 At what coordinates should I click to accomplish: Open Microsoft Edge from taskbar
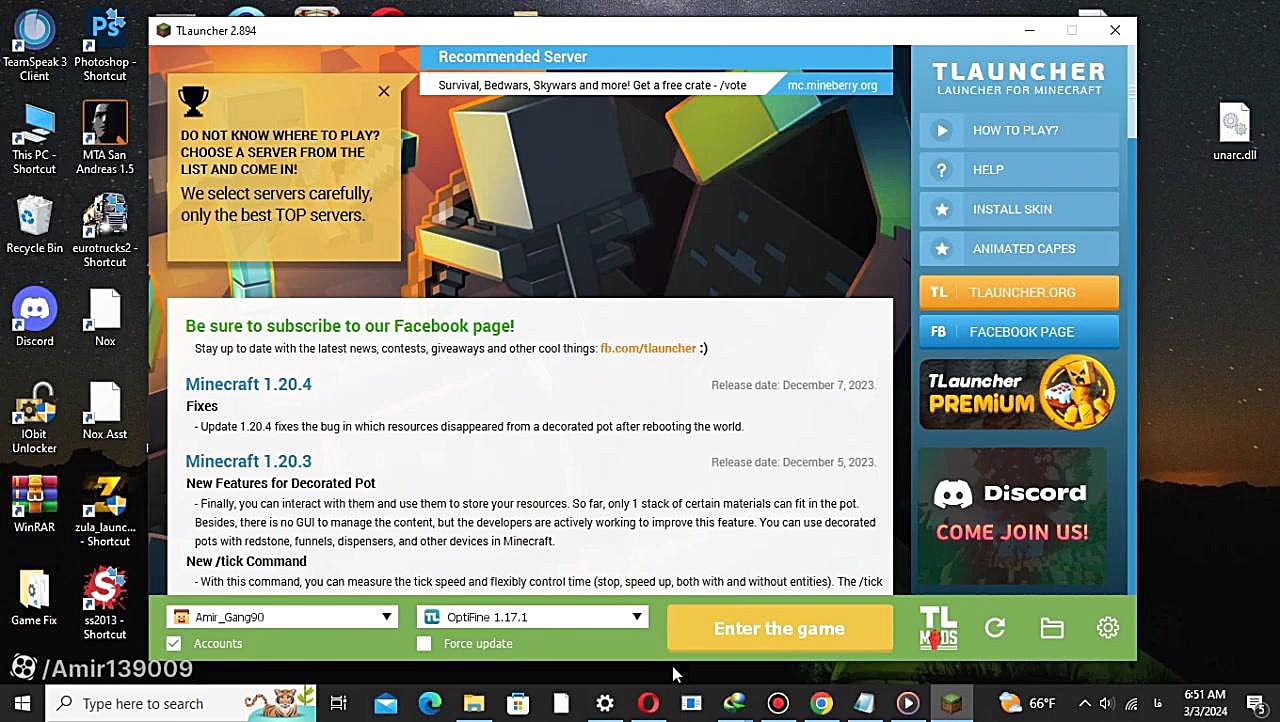pyautogui.click(x=430, y=703)
